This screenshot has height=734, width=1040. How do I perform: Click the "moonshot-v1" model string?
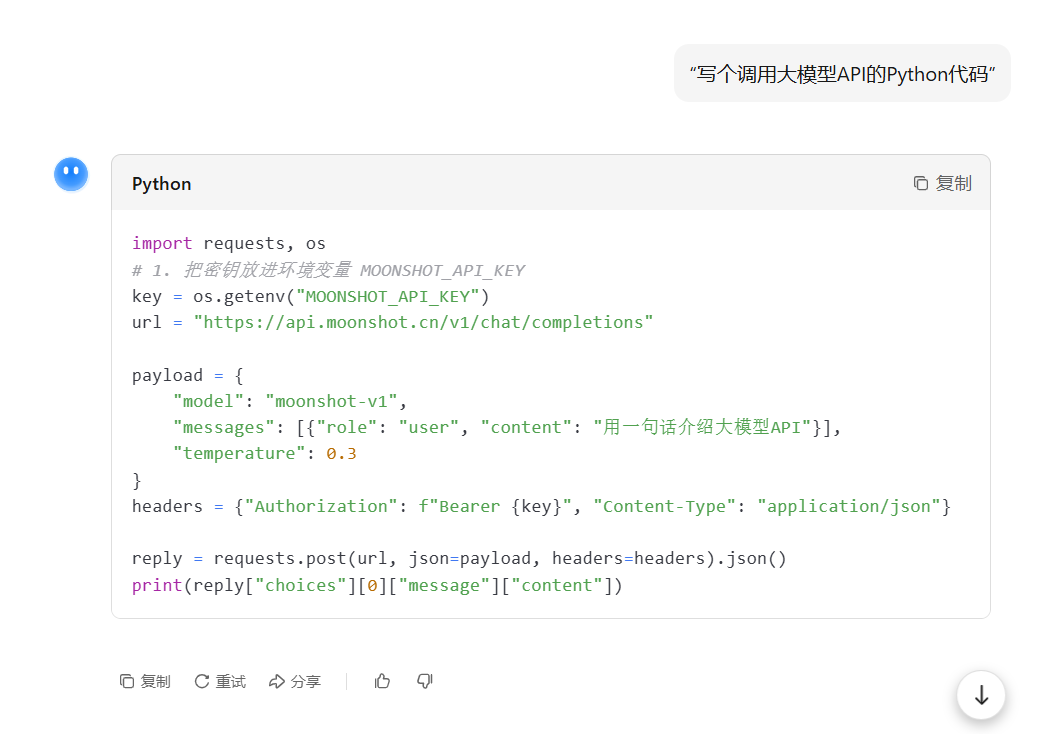pyautogui.click(x=331, y=401)
